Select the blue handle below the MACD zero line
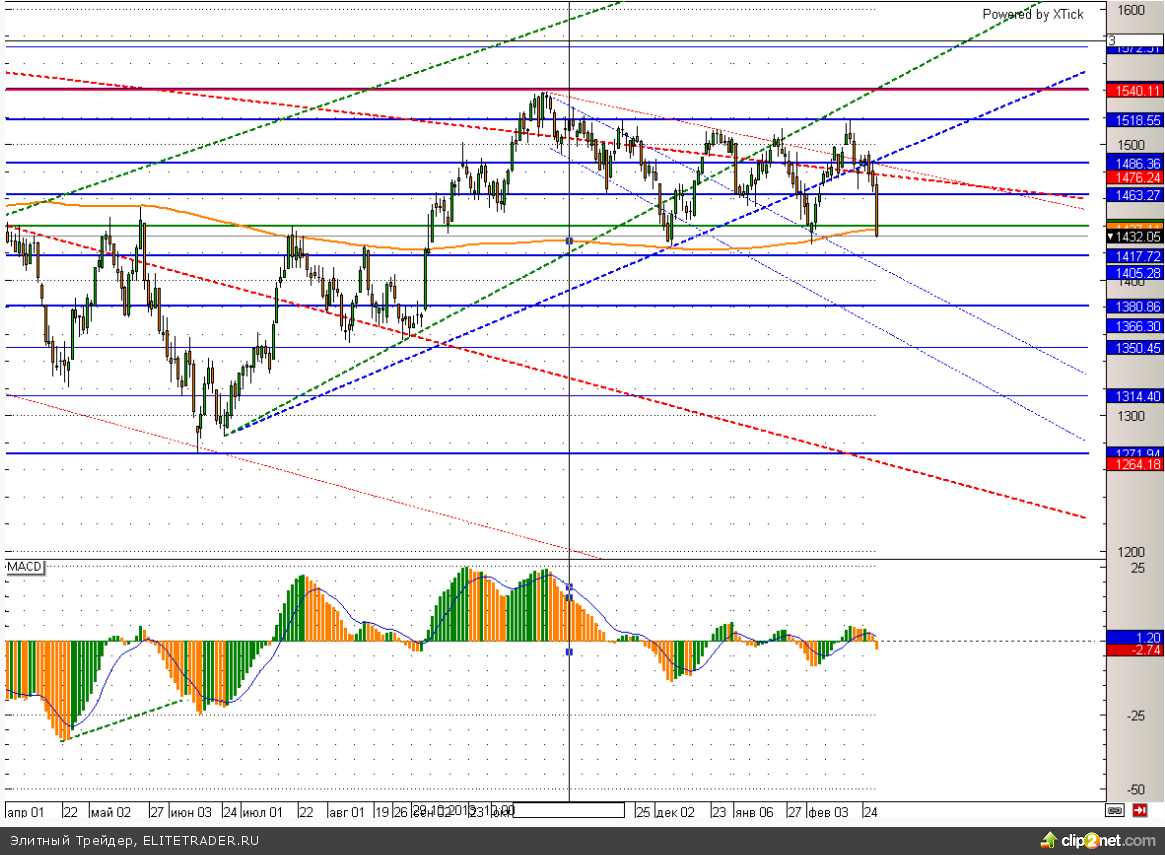1165x855 pixels. pos(569,652)
